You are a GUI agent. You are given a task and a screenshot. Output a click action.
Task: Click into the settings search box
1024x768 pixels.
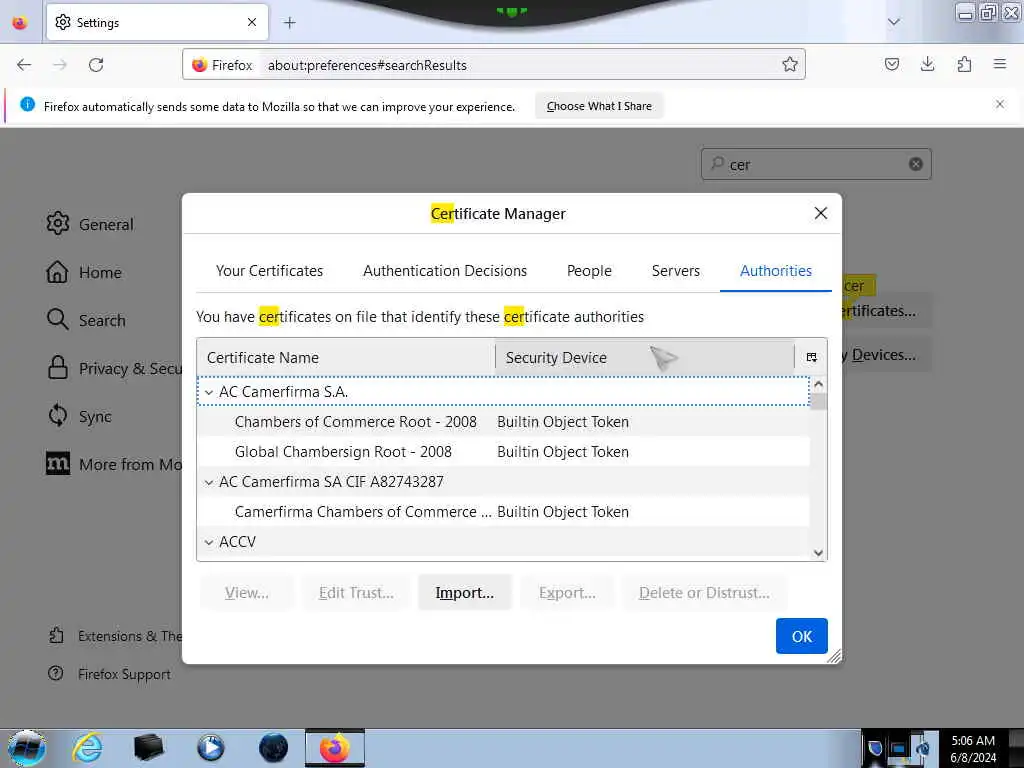pos(816,164)
